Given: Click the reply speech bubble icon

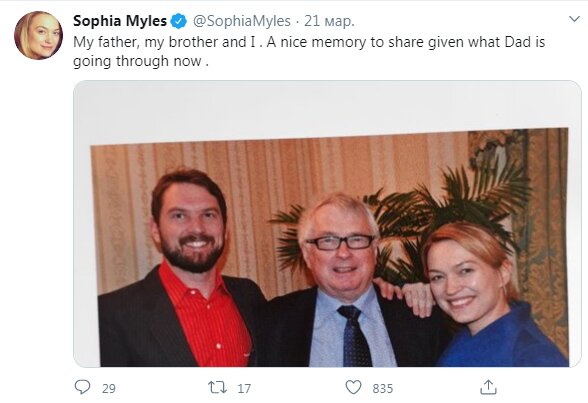Looking at the screenshot, I should [82, 387].
